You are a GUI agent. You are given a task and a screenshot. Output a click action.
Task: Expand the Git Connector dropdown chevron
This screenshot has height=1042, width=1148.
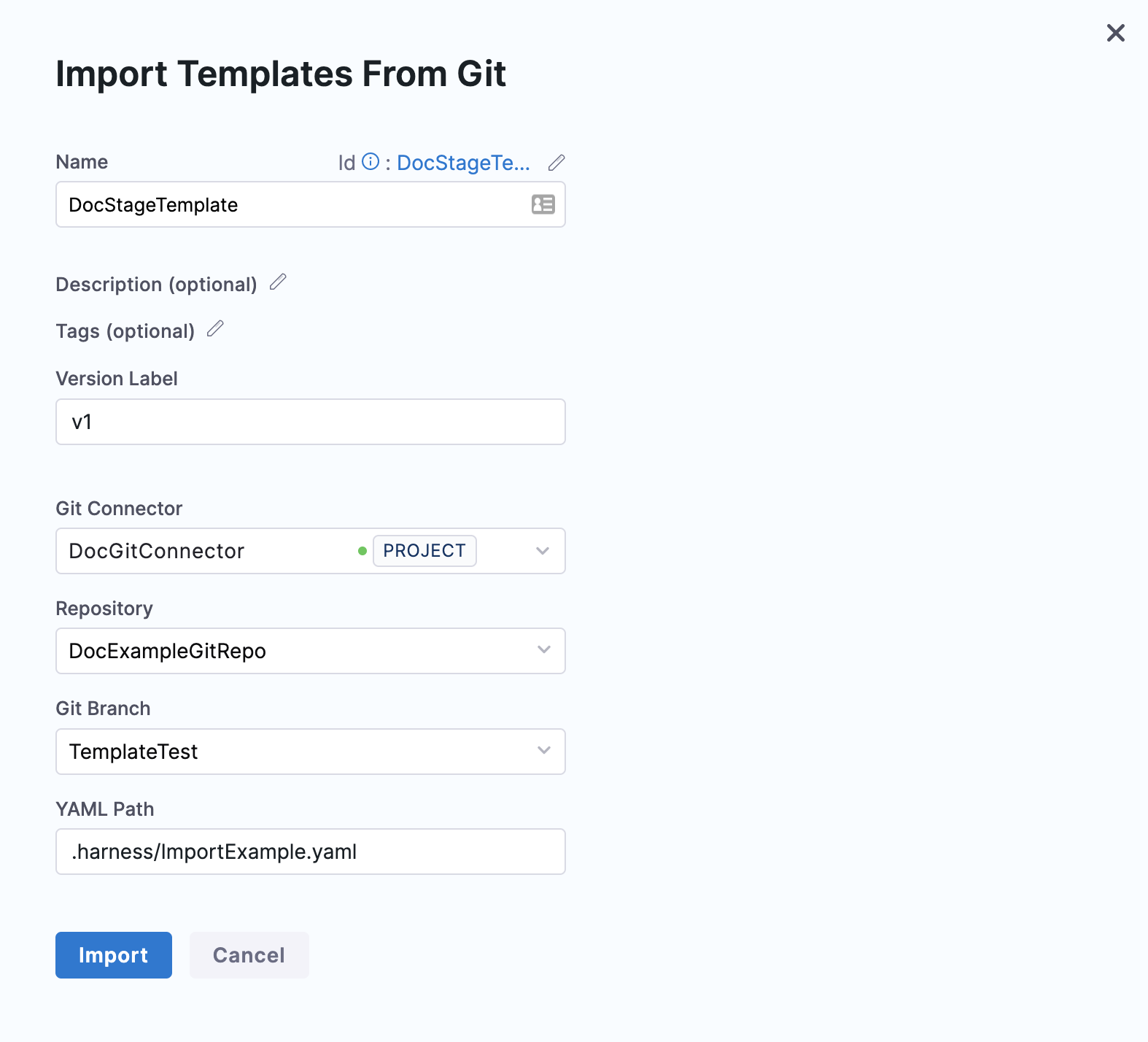(543, 551)
